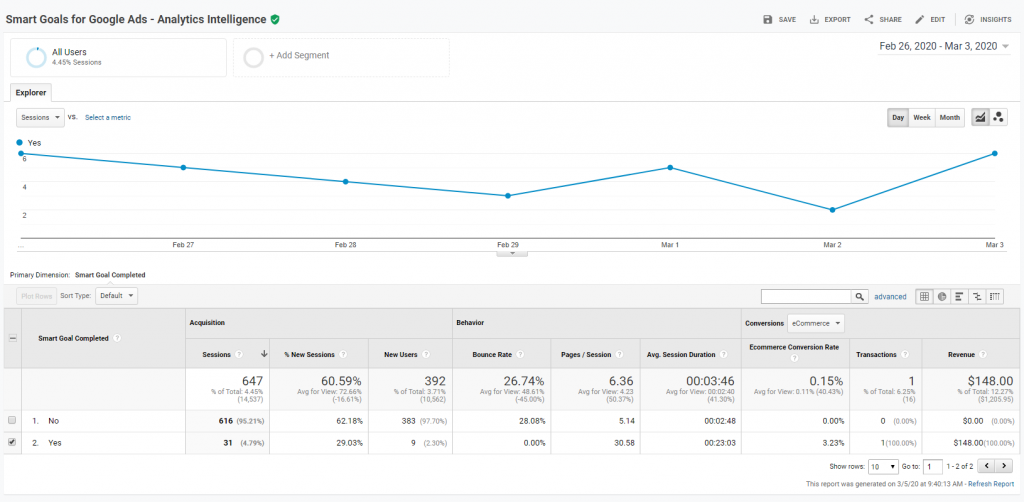Screen dimensions: 1024x502
Task: Open the date range picker dropdown
Action: click(x=944, y=46)
